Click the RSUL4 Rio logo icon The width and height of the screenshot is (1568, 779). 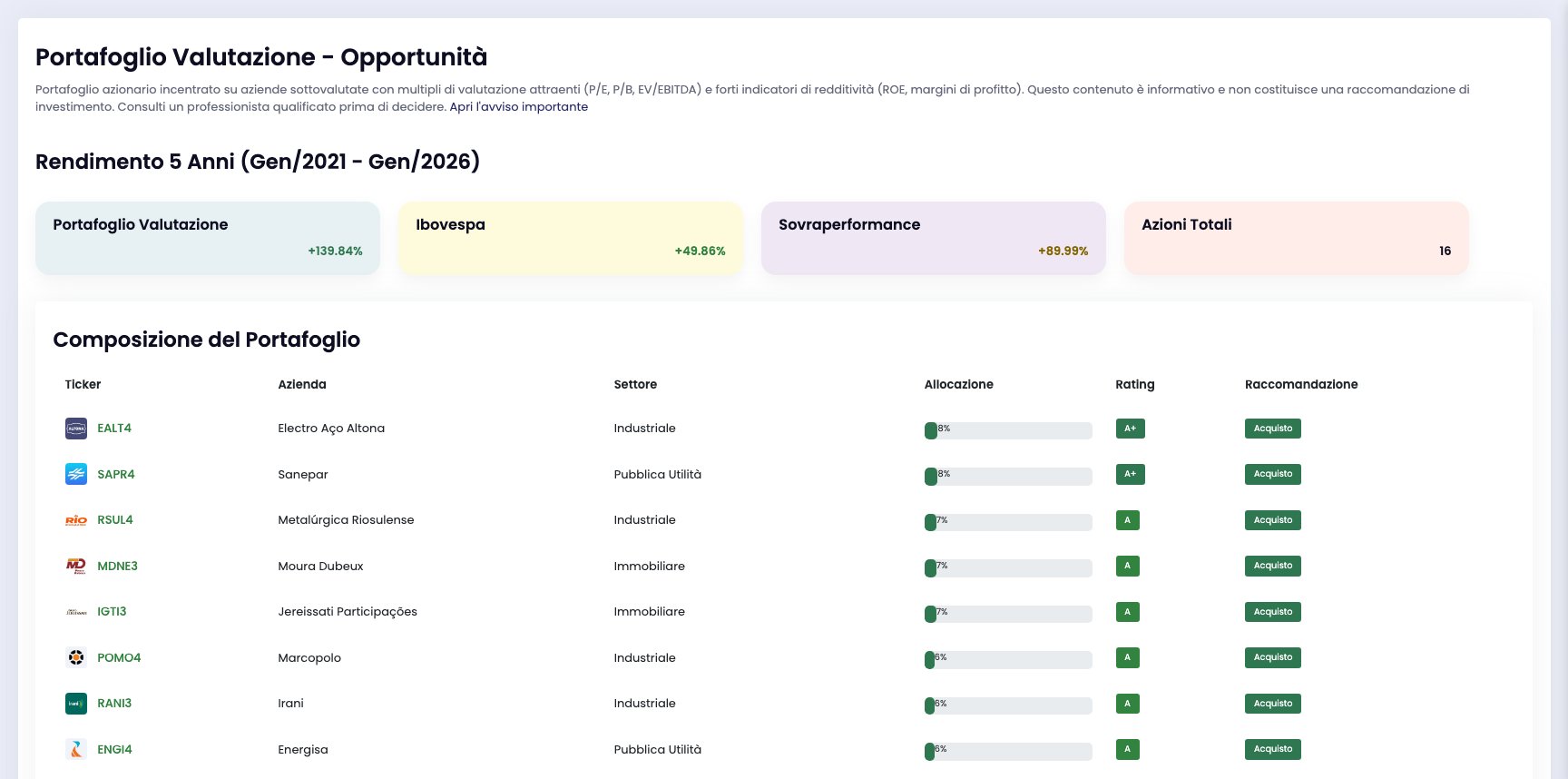[x=76, y=520]
